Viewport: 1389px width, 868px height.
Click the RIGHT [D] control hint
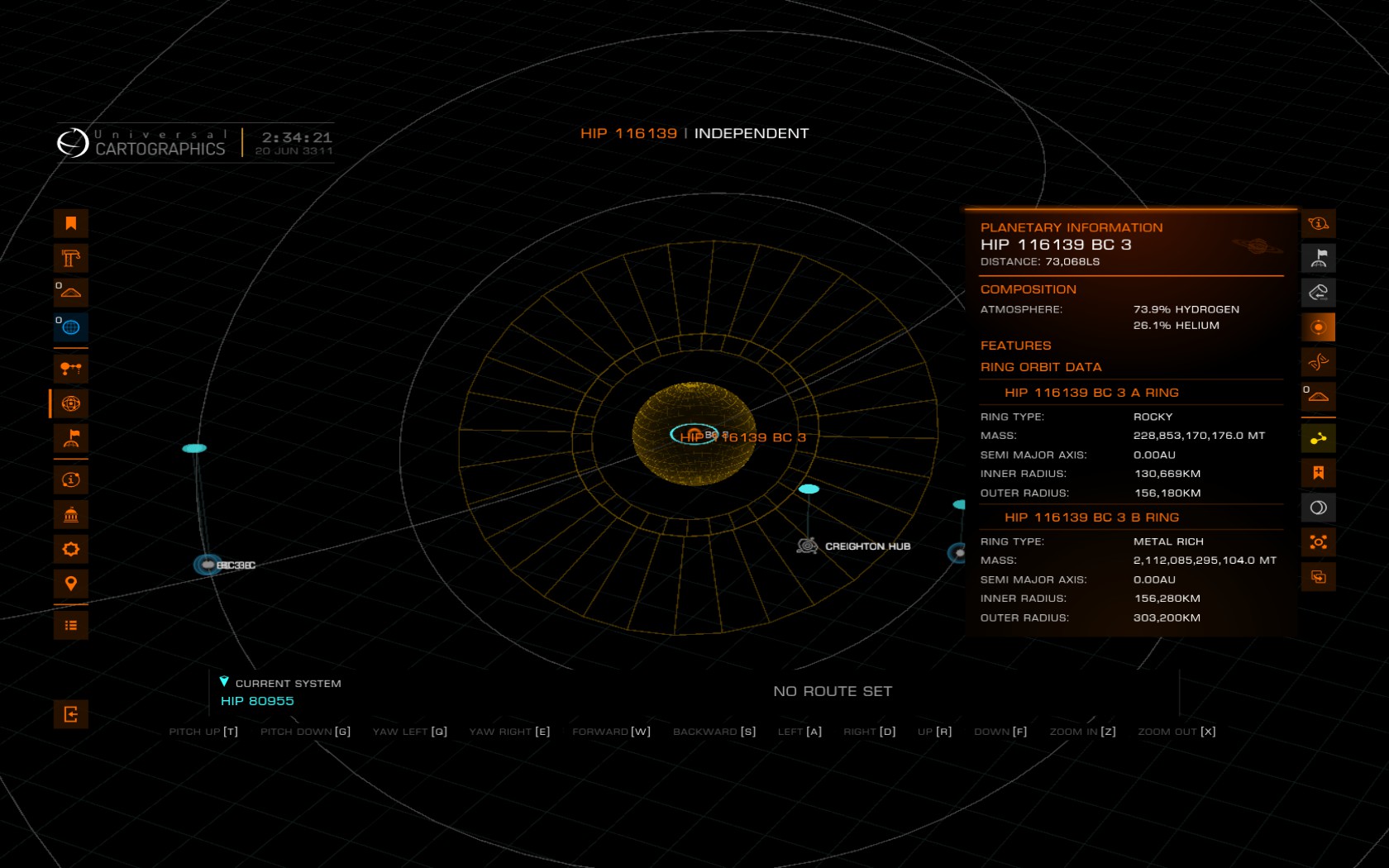coord(870,732)
